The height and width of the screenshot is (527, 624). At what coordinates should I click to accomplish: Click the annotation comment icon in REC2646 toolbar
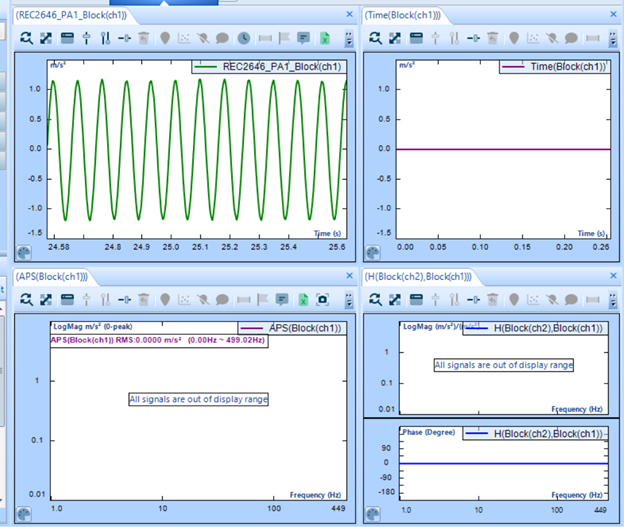coord(304,38)
